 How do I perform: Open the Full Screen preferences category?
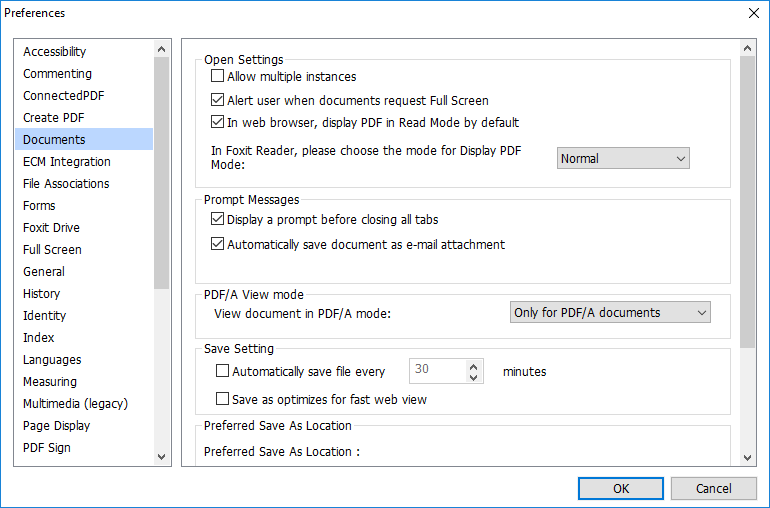(x=52, y=250)
